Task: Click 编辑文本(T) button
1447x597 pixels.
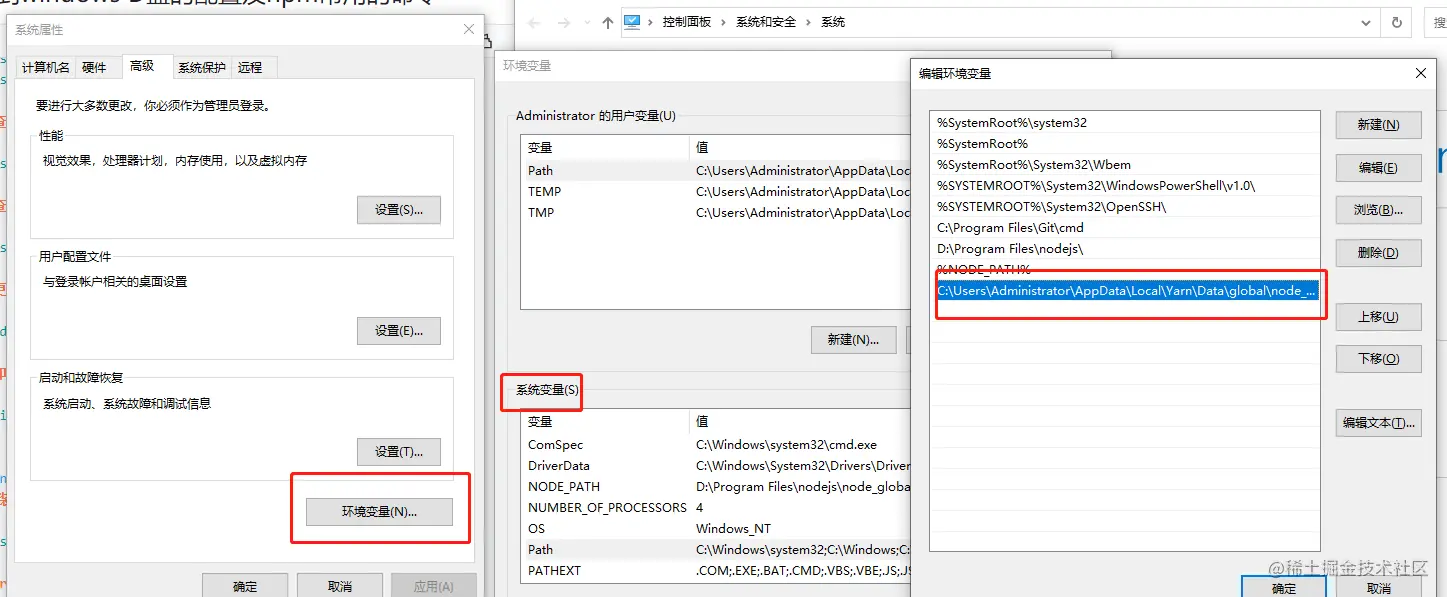Action: coord(1378,423)
